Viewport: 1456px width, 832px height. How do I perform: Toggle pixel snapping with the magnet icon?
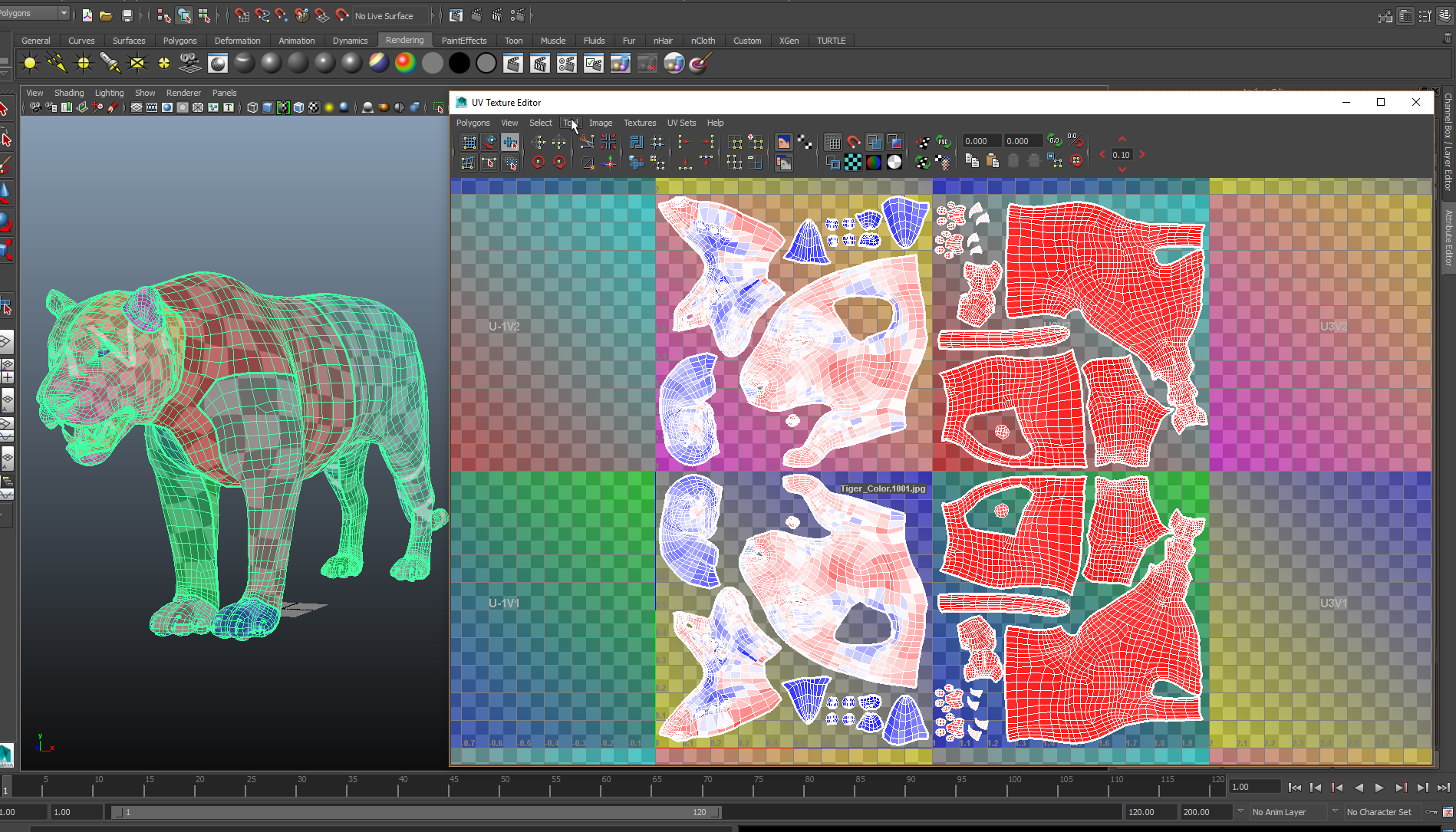click(853, 142)
